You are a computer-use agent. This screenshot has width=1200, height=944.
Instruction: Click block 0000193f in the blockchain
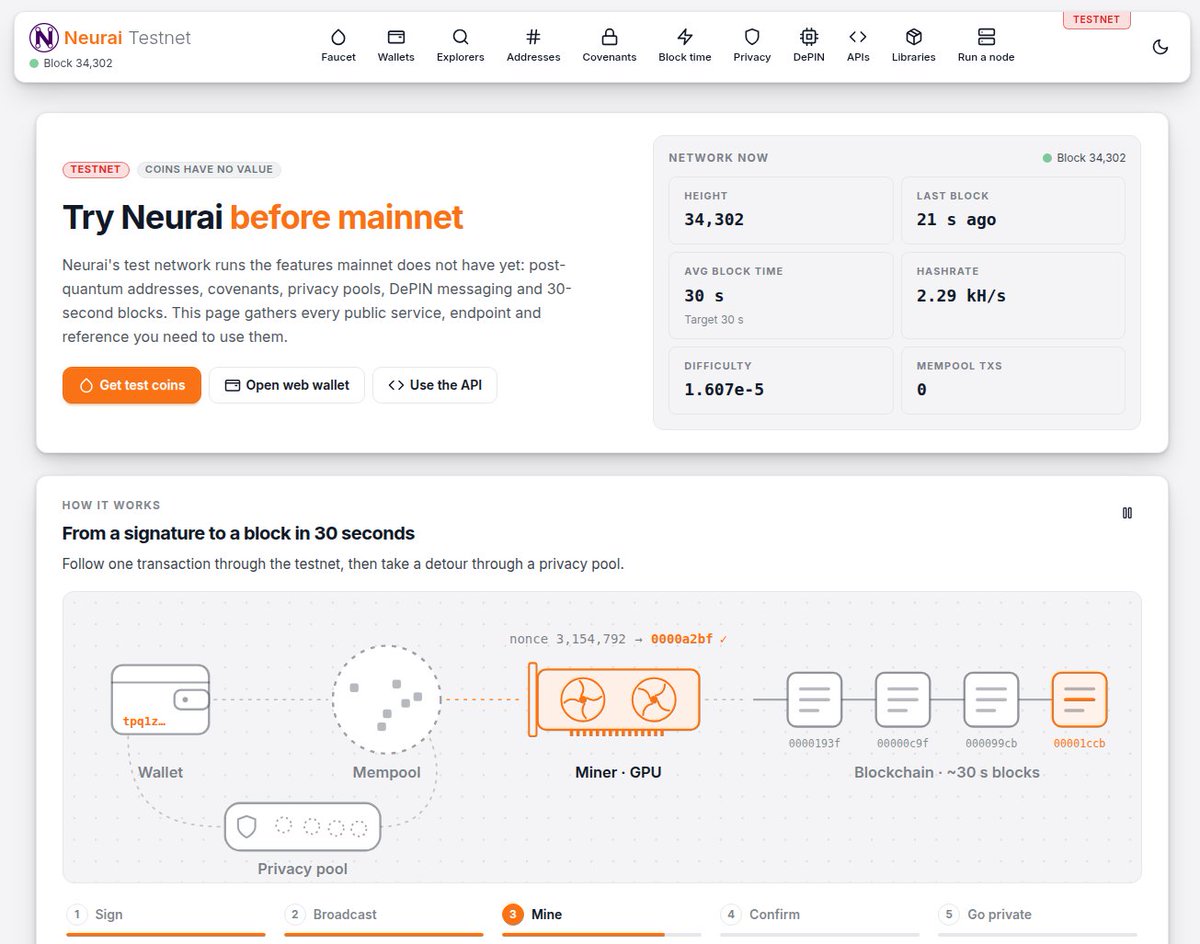(x=814, y=699)
